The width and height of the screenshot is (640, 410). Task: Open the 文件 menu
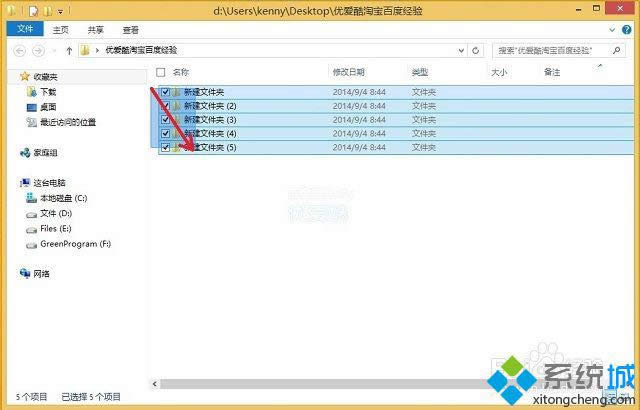pyautogui.click(x=22, y=31)
